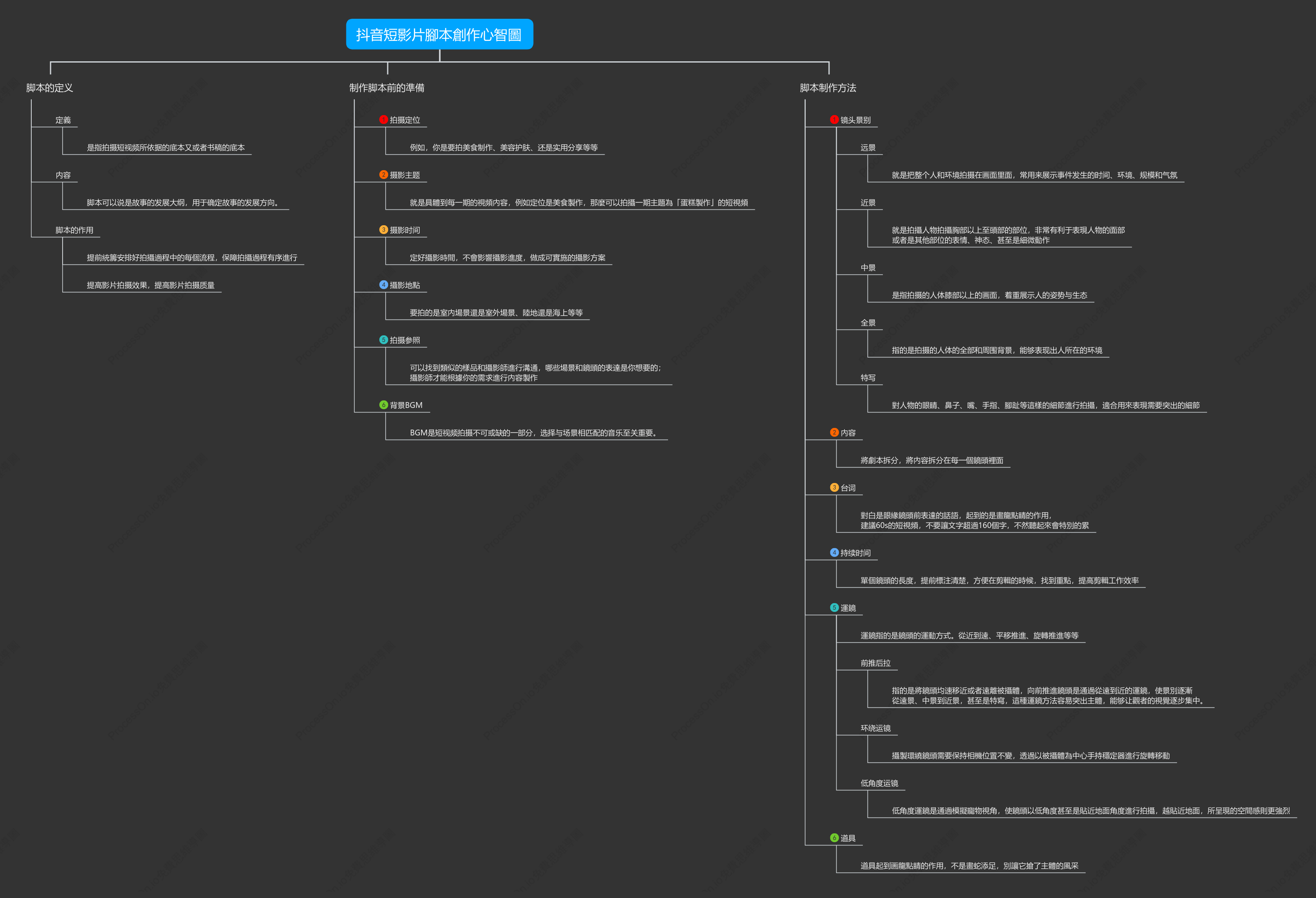This screenshot has height=898, width=1316.
Task: Select the 中景 node
Action: click(x=868, y=267)
